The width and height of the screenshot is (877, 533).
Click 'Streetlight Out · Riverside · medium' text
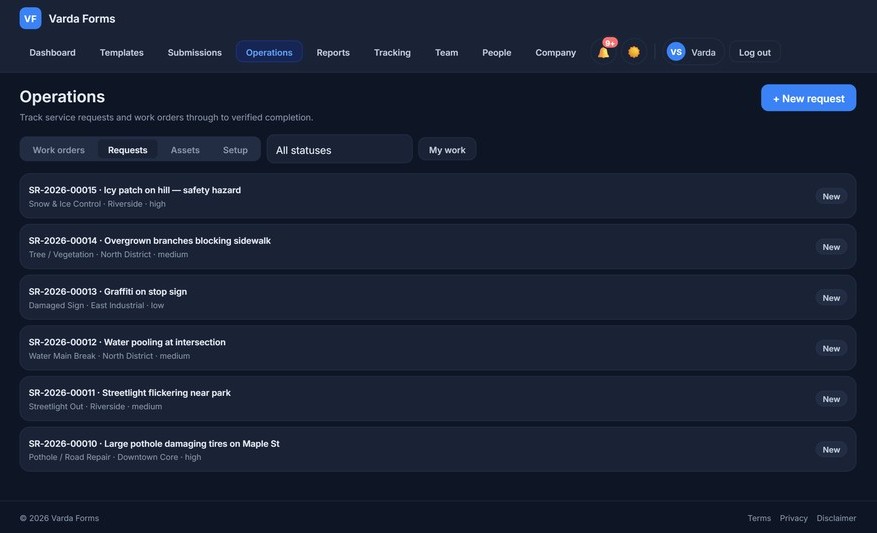(95, 407)
